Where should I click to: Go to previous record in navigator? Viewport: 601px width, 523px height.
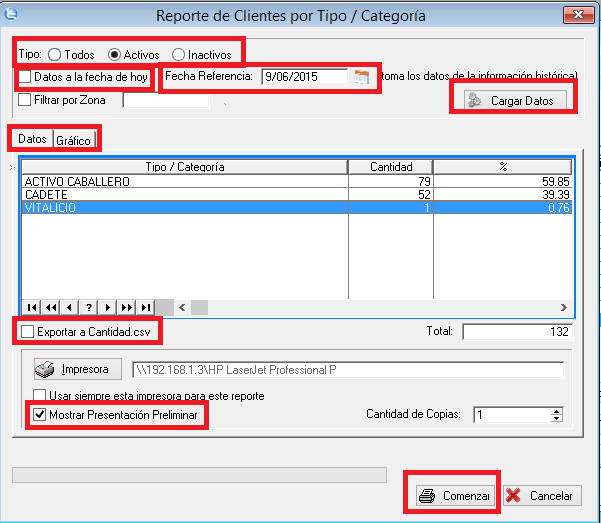70,307
